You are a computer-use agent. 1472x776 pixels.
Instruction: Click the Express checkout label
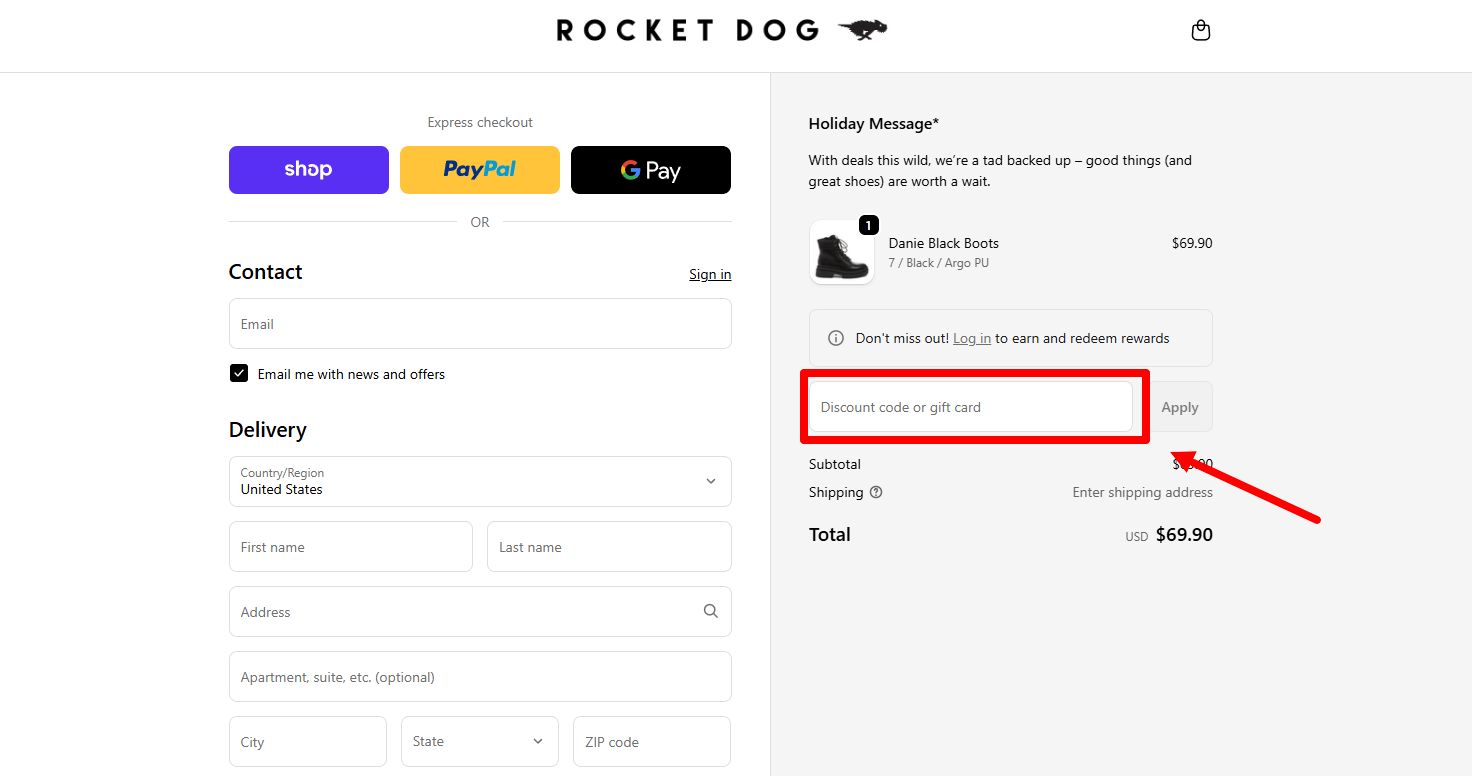pos(480,122)
